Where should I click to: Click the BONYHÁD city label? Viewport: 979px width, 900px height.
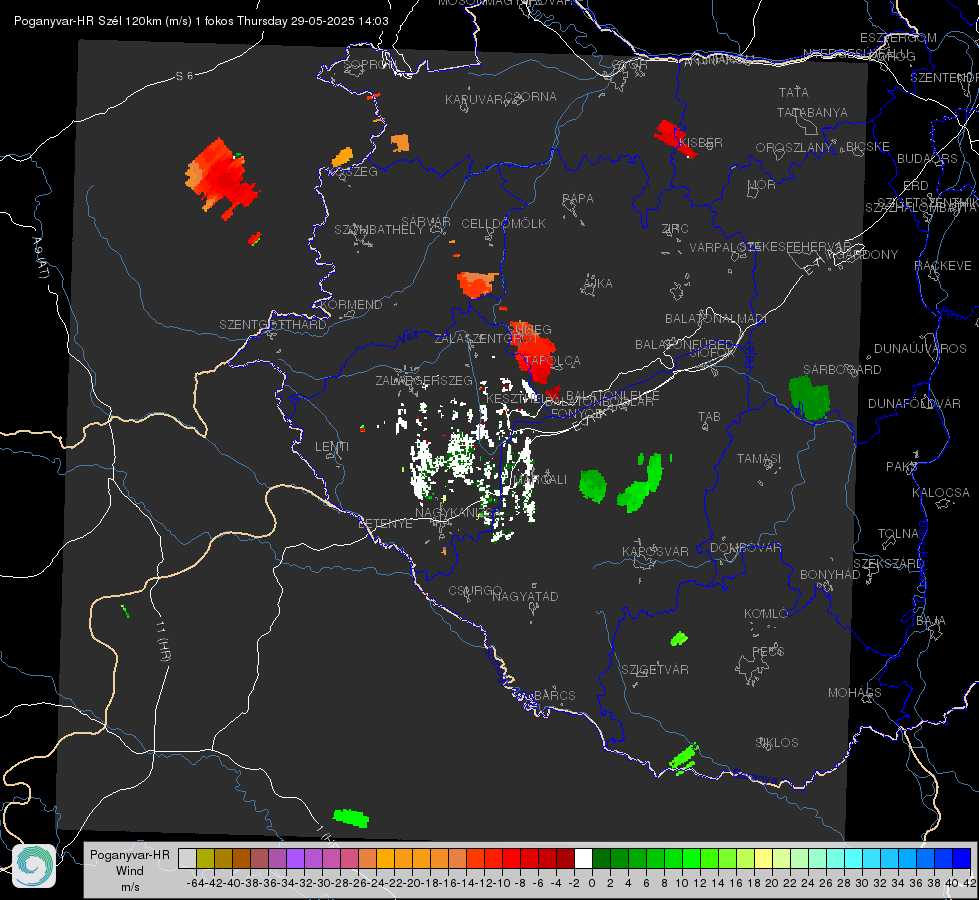(x=830, y=575)
